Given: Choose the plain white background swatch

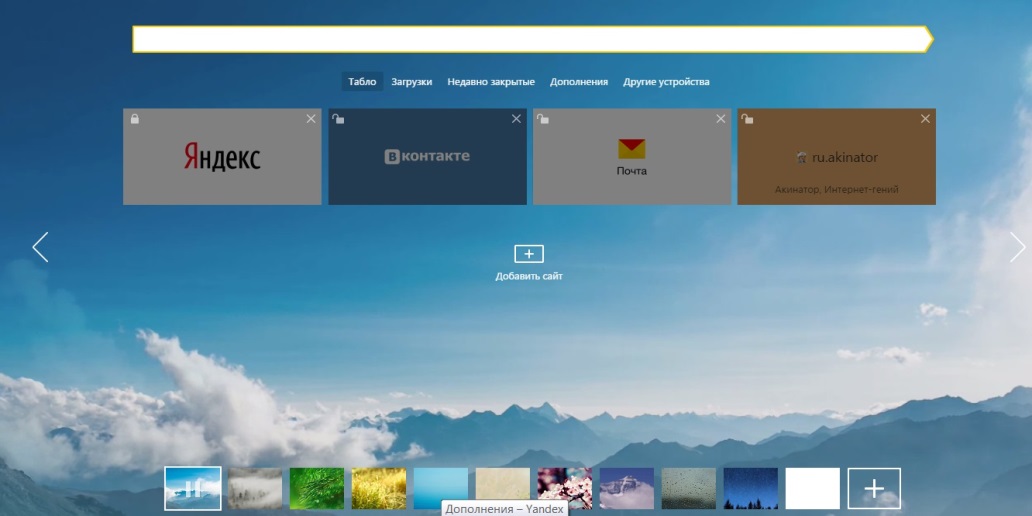Looking at the screenshot, I should click(812, 489).
